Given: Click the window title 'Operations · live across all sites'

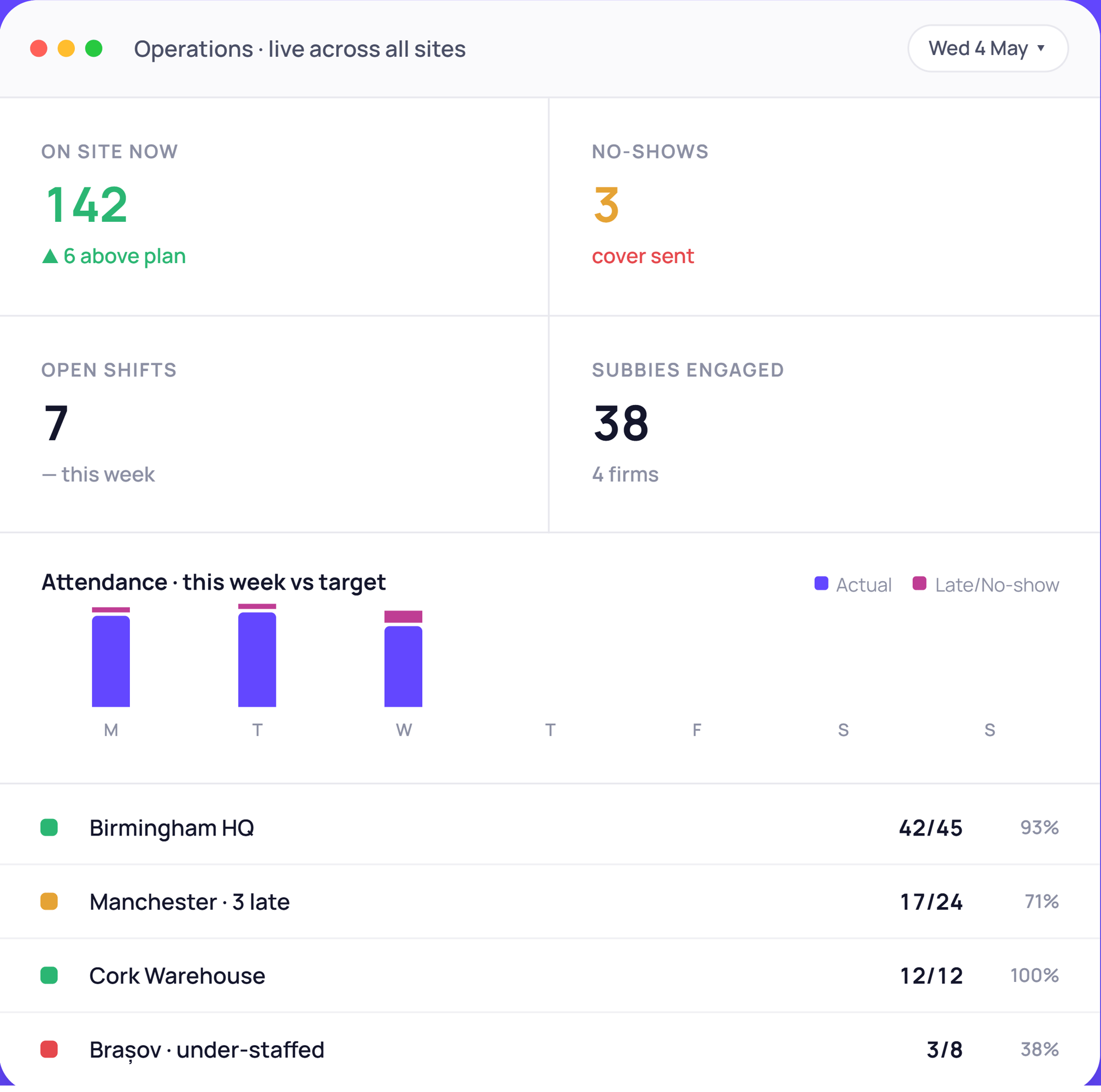Looking at the screenshot, I should click(x=300, y=49).
